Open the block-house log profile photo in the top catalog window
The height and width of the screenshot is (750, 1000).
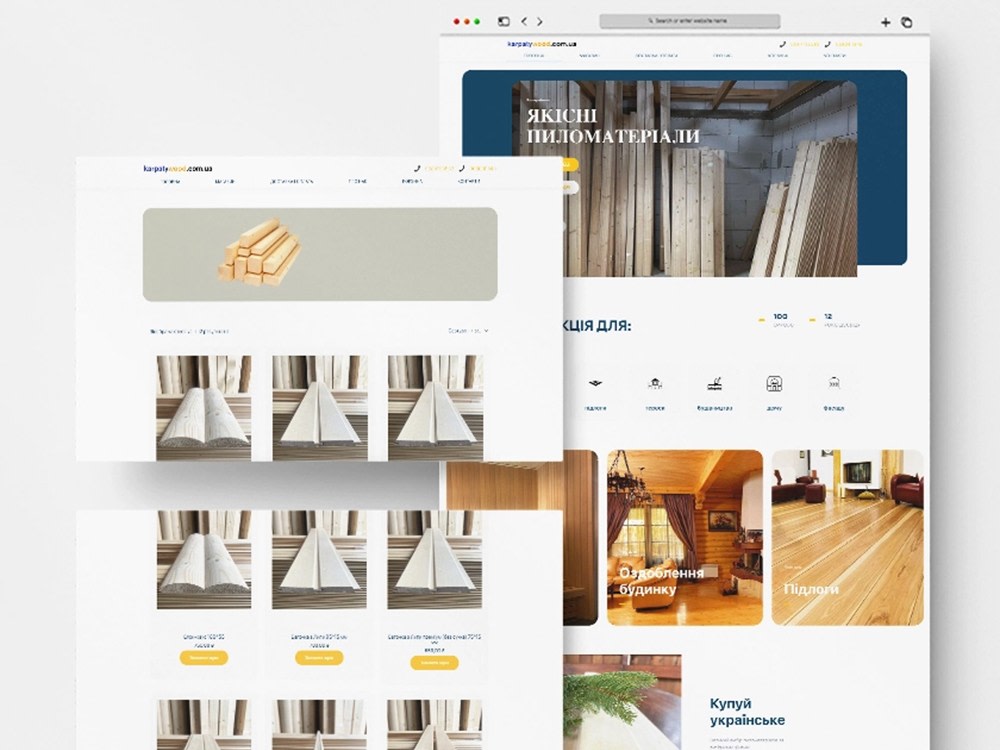203,408
